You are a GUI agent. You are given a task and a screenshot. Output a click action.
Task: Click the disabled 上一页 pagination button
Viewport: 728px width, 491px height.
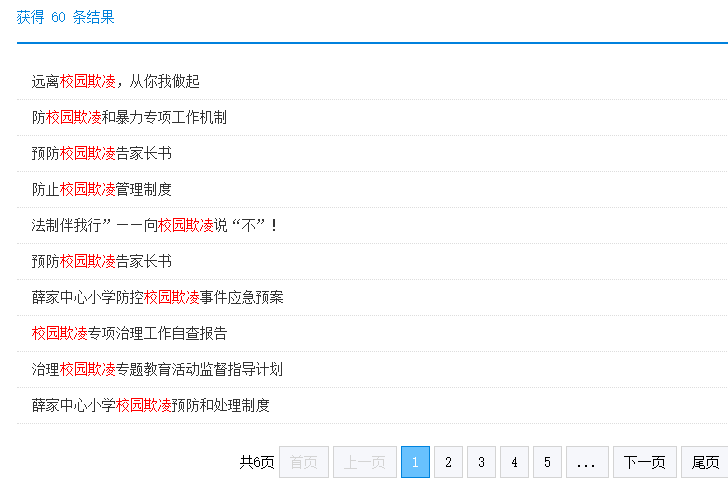[365, 462]
